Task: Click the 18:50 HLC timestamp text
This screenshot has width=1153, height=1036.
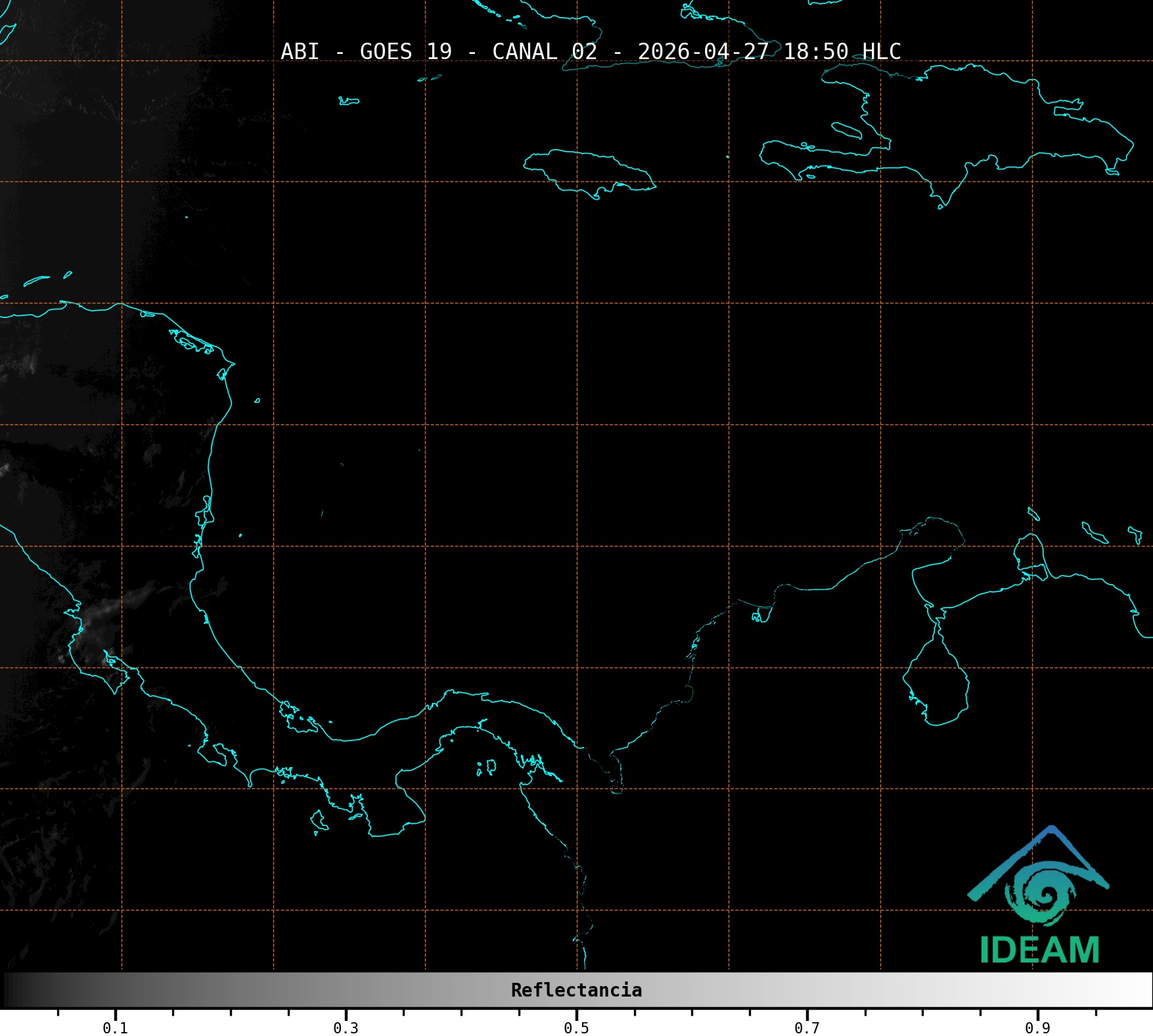Action: click(842, 51)
